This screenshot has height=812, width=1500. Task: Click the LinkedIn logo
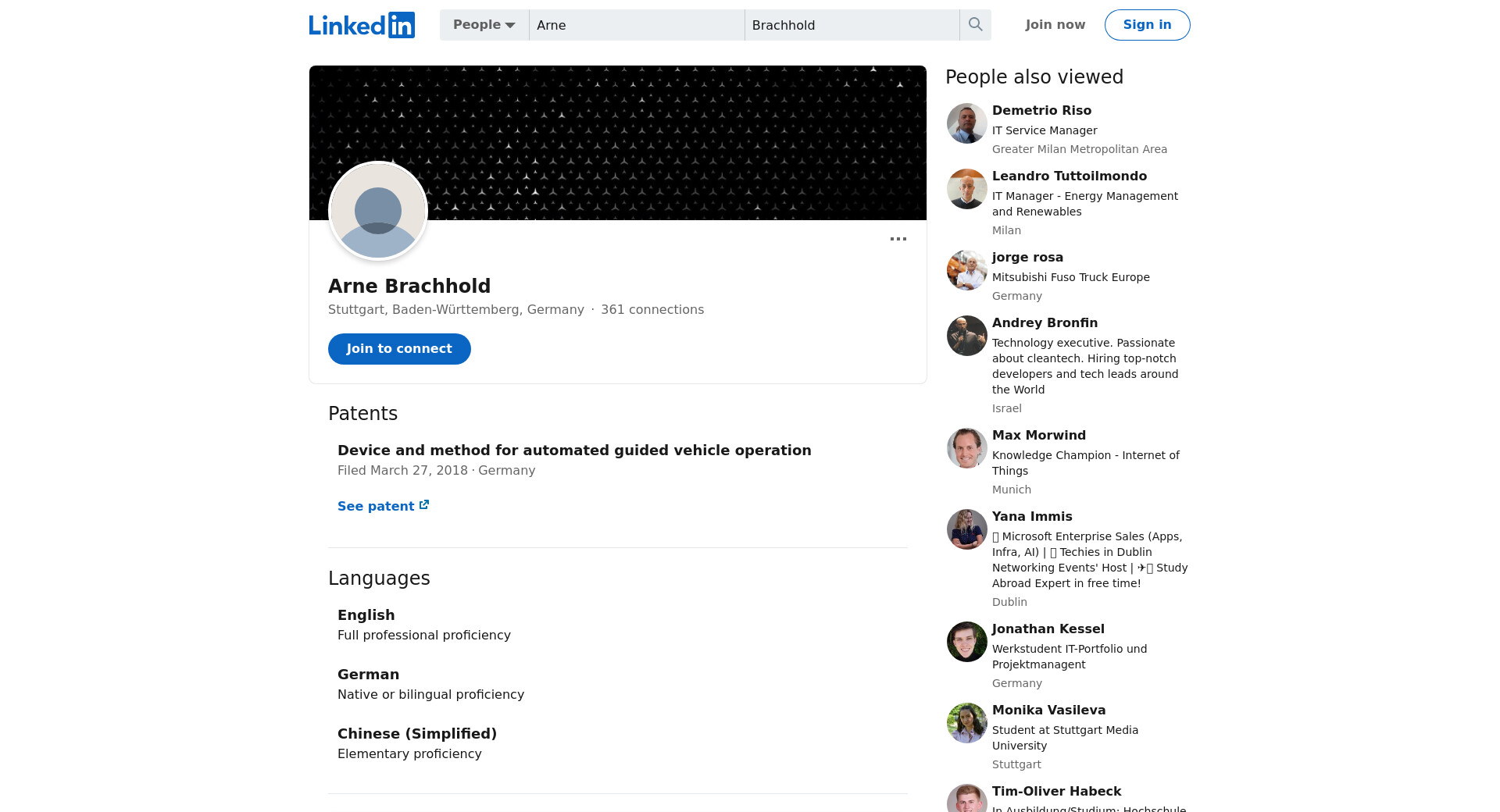pyautogui.click(x=362, y=25)
